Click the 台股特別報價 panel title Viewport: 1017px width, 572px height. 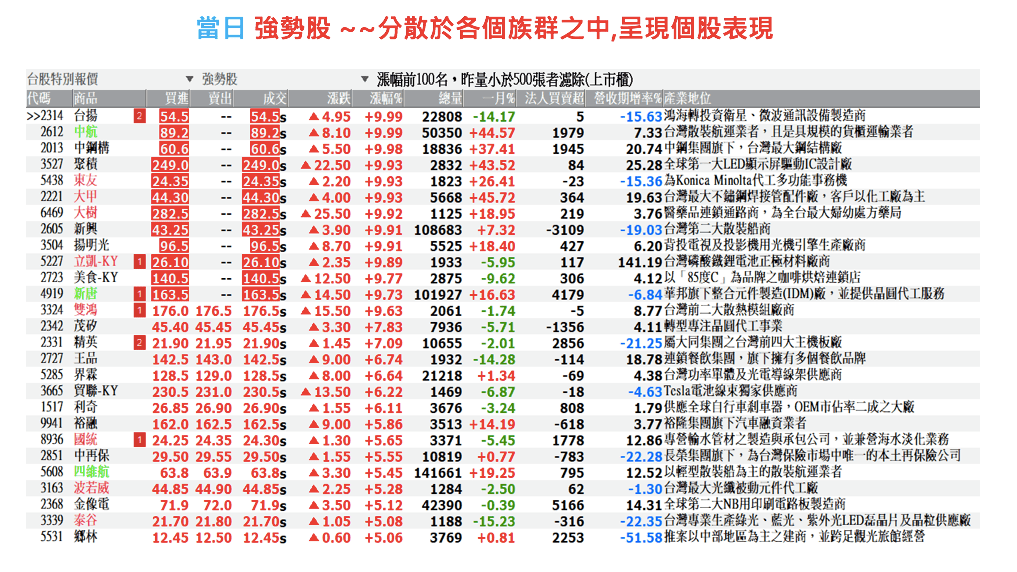point(69,79)
